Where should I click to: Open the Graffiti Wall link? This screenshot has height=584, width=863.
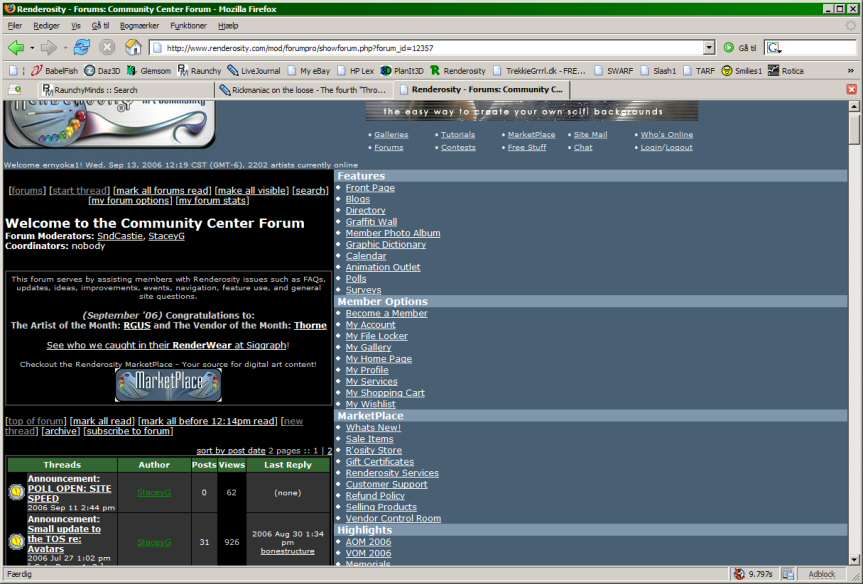click(x=371, y=222)
